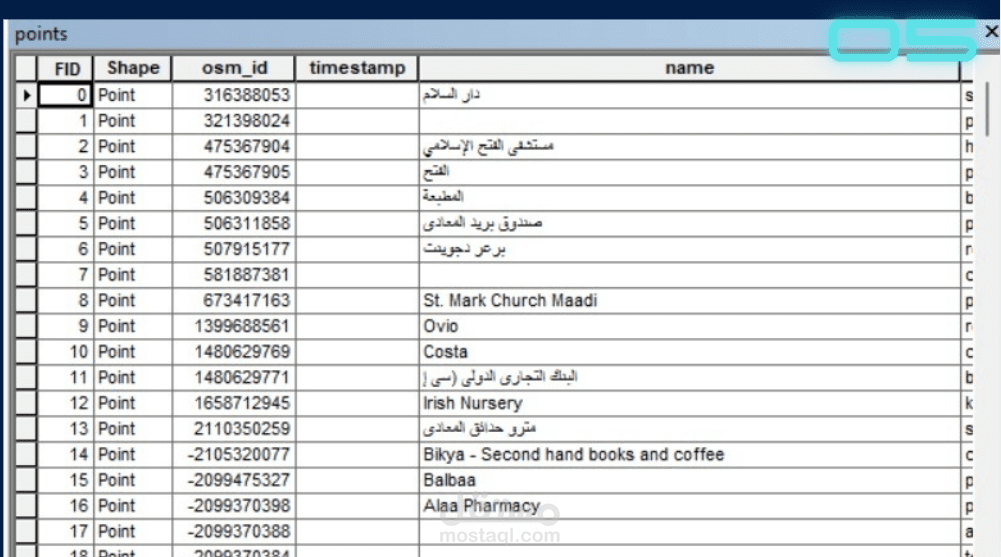Click osm_id cell 475367905
This screenshot has width=1001, height=557.
(x=234, y=172)
